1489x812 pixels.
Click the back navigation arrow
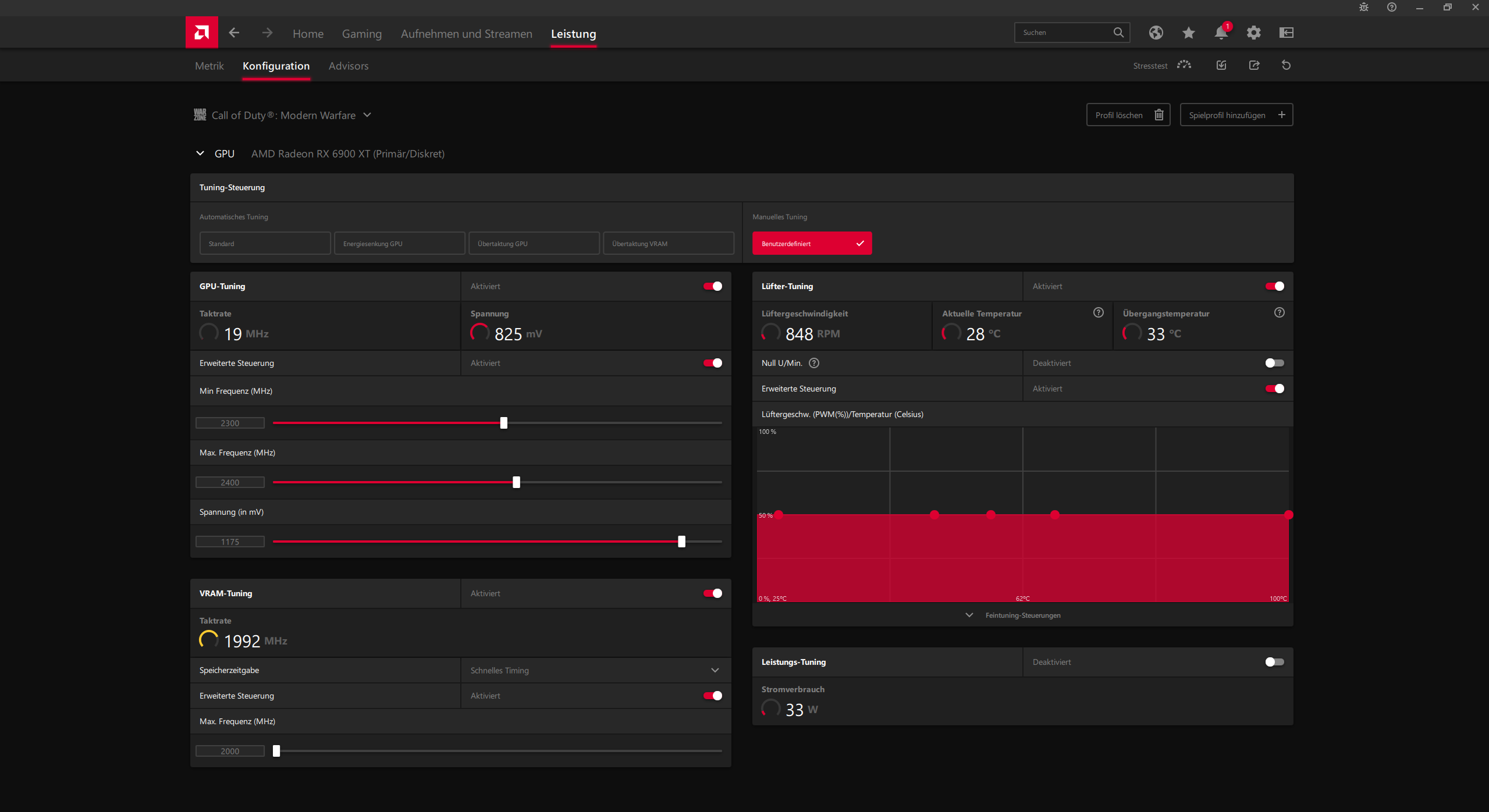(x=234, y=33)
